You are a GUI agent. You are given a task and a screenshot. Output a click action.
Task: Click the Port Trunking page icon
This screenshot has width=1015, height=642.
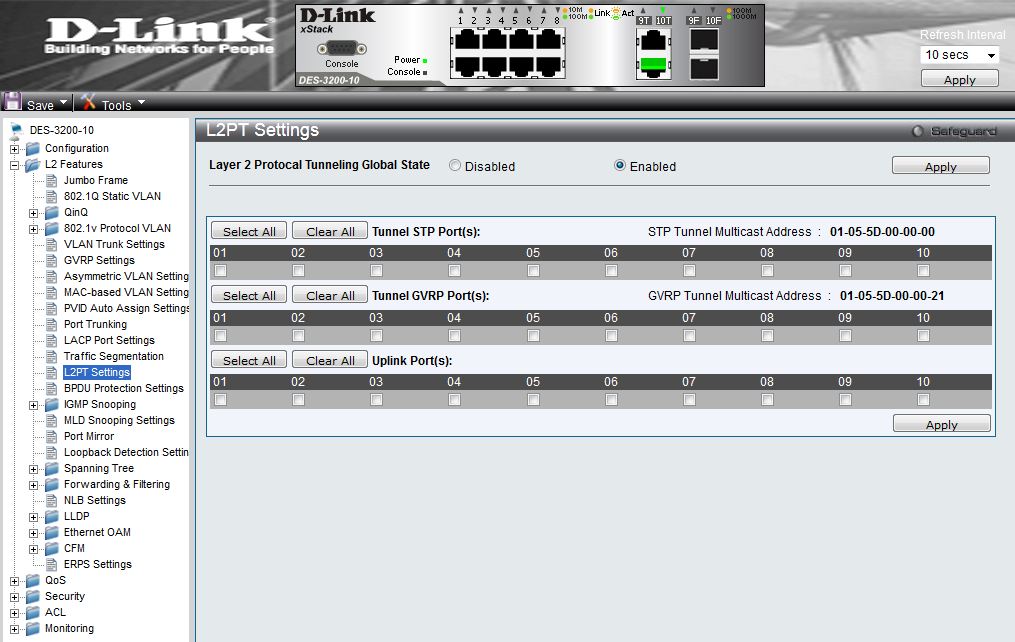click(52, 325)
